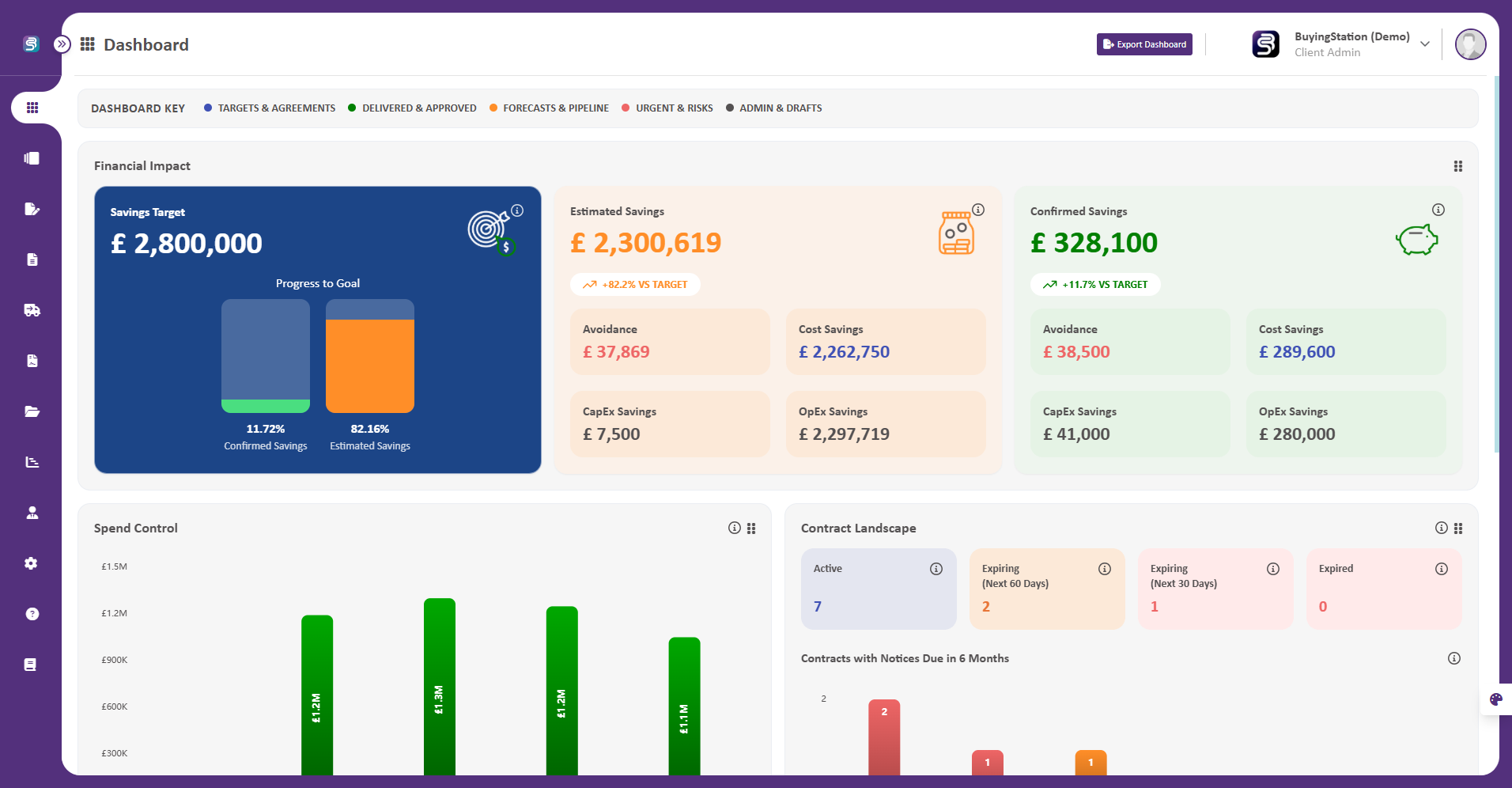Expand the BuyingStation (Demo) account dropdown

click(1424, 44)
